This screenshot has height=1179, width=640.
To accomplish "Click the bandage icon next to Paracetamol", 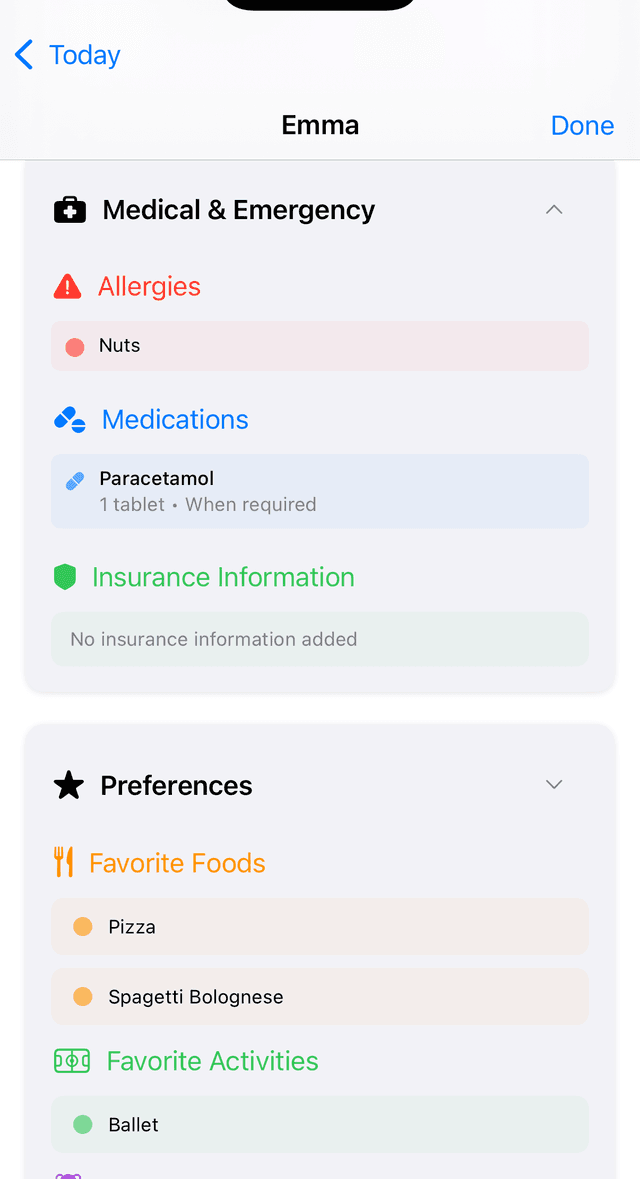I will [75, 480].
